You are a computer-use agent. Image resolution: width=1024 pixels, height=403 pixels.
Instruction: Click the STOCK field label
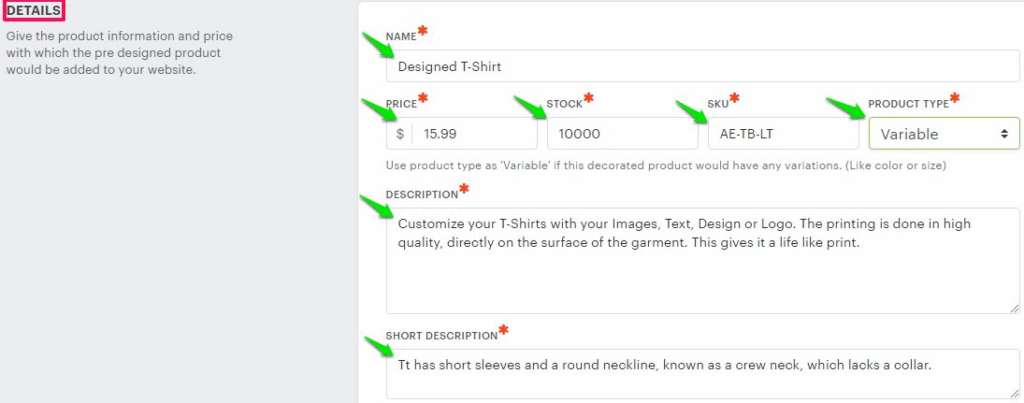(564, 104)
